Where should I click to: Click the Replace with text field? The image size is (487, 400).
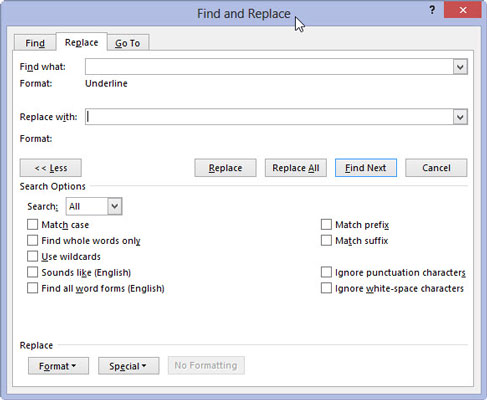[269, 117]
